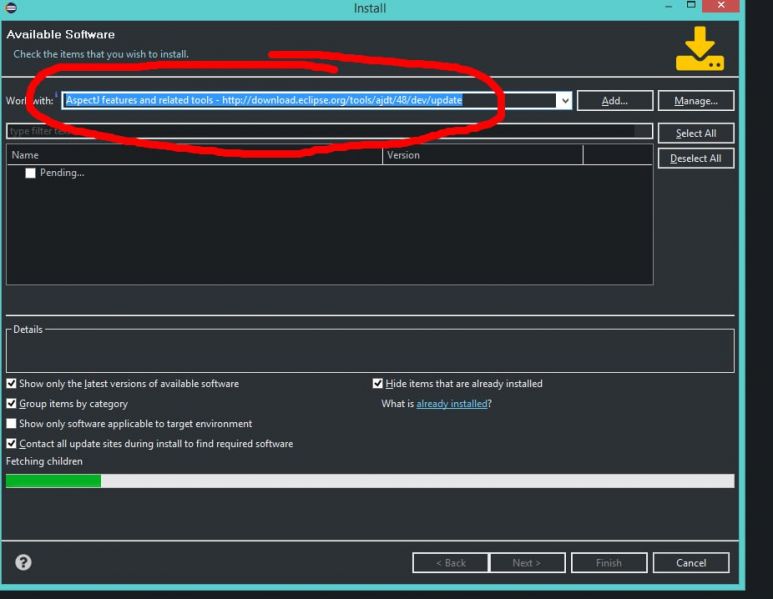Toggle Group items by category checkbox
This screenshot has height=599, width=773.
[x=11, y=404]
